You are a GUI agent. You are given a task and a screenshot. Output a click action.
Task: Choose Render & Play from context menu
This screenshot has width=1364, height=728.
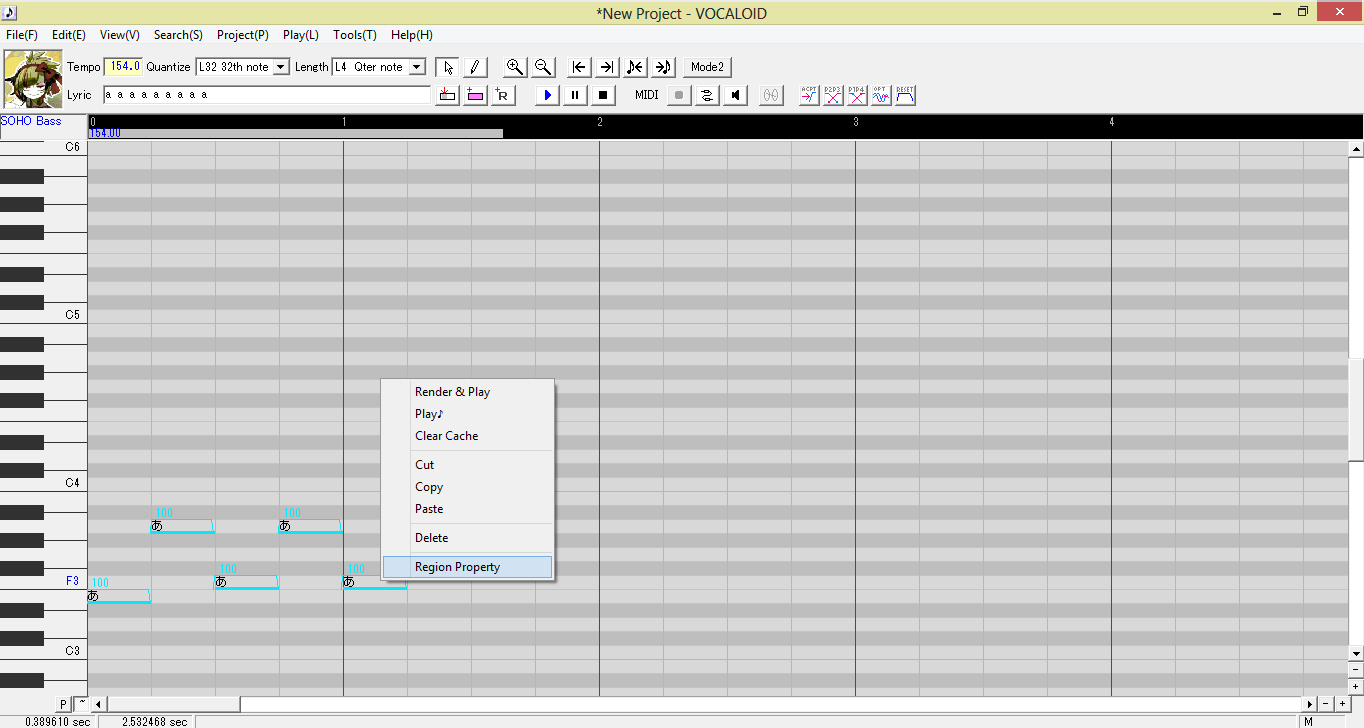[x=467, y=392]
